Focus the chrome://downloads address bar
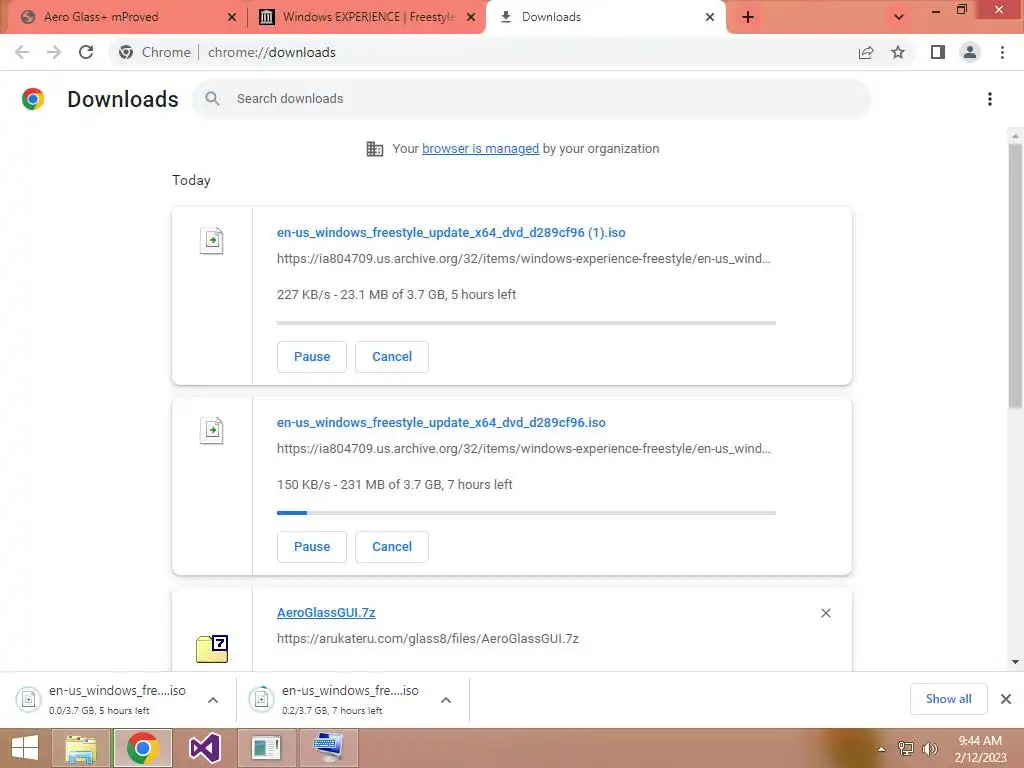Viewport: 1024px width, 768px height. pyautogui.click(x=272, y=52)
